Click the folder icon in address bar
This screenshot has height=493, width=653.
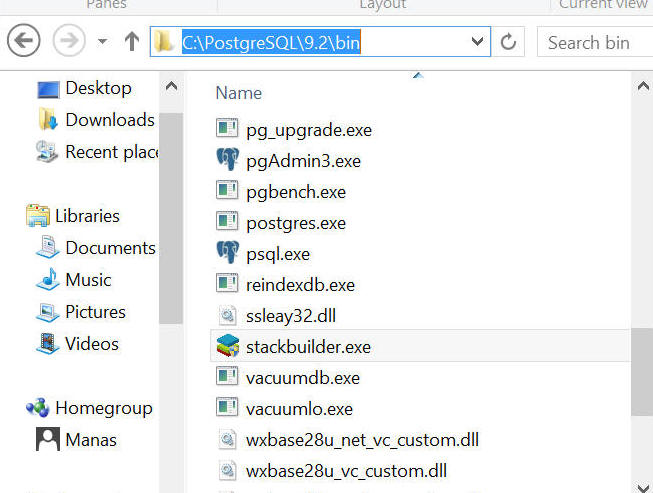click(x=163, y=41)
